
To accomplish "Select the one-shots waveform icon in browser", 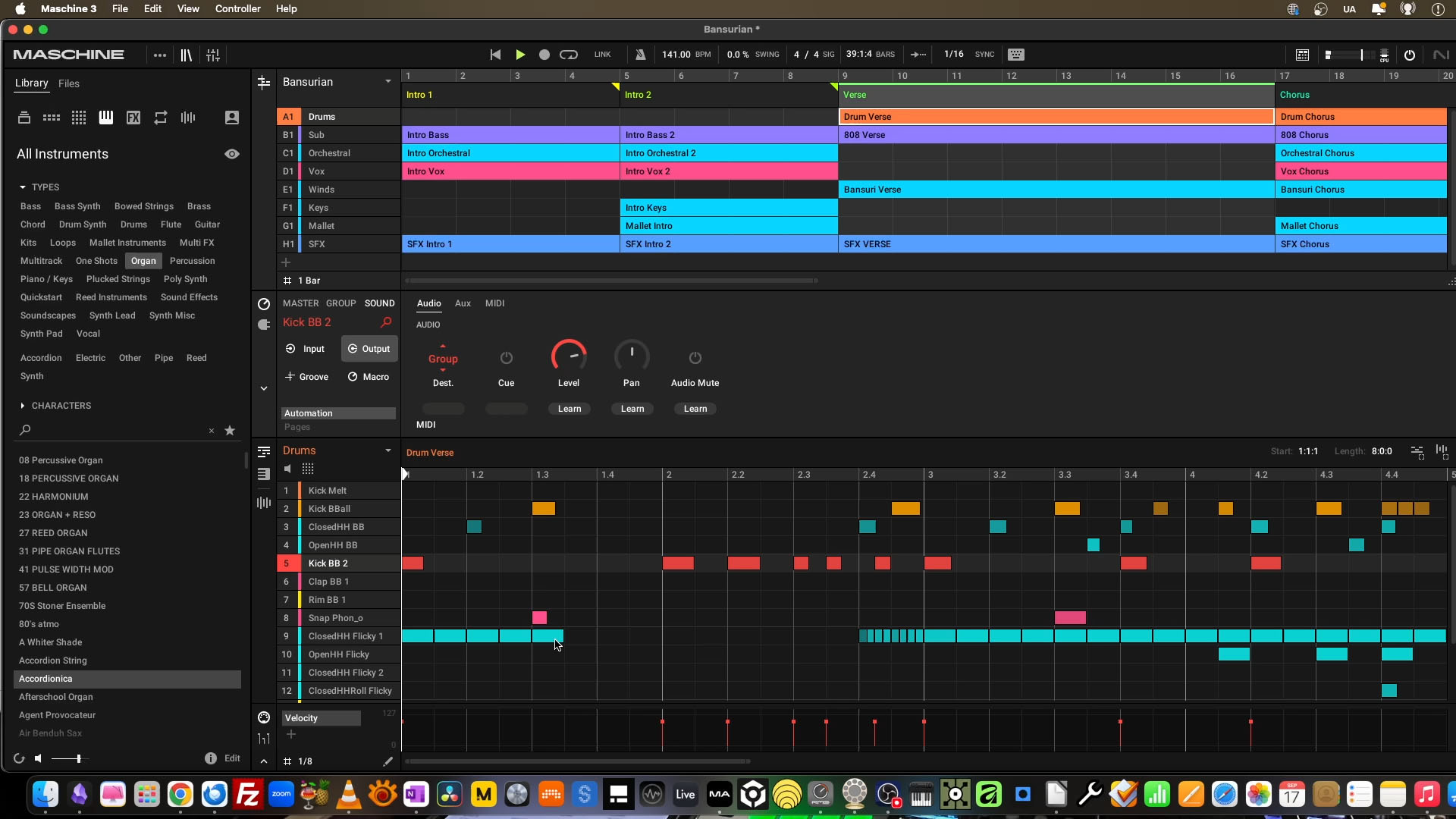I will [x=188, y=118].
